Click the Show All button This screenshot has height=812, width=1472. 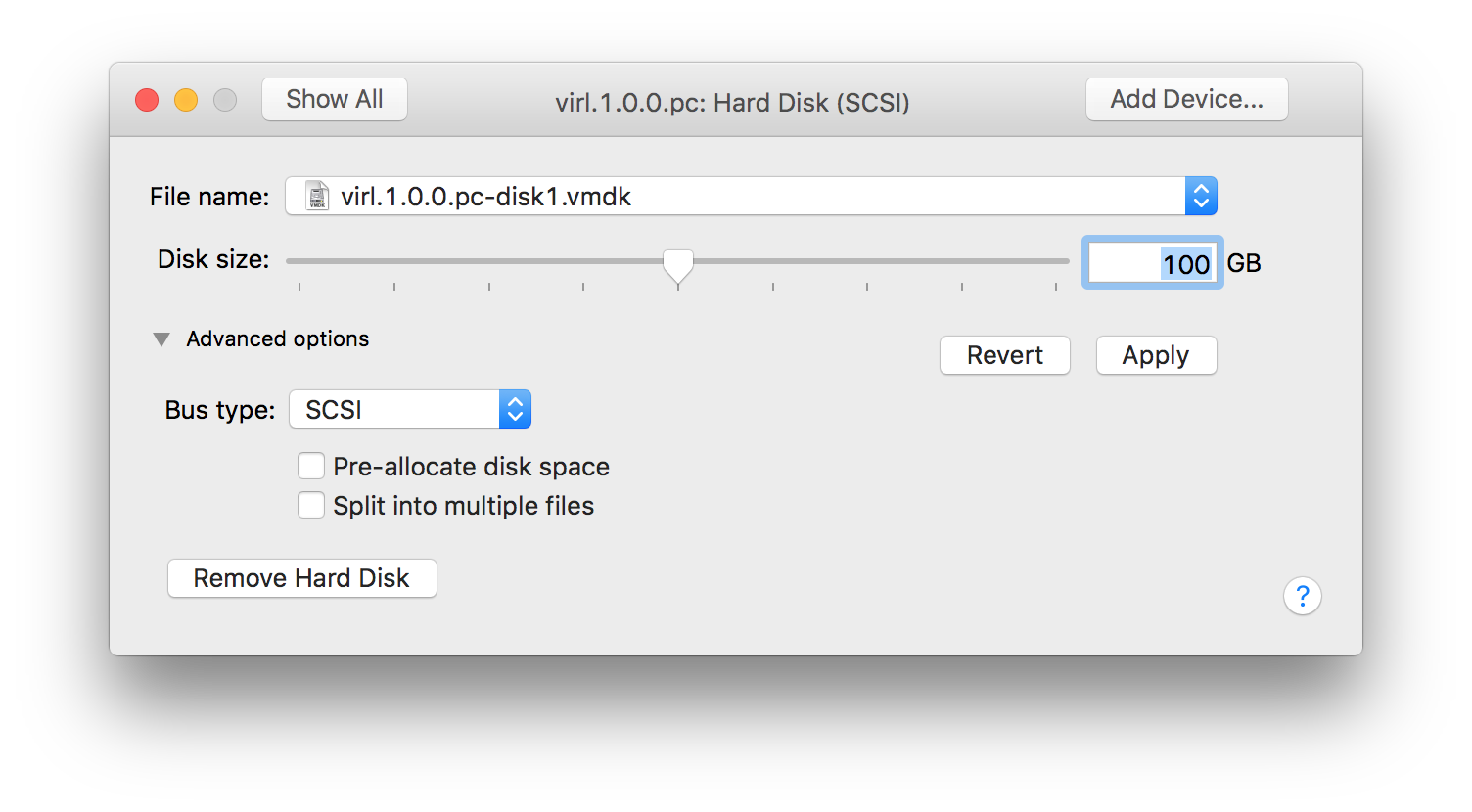334,99
